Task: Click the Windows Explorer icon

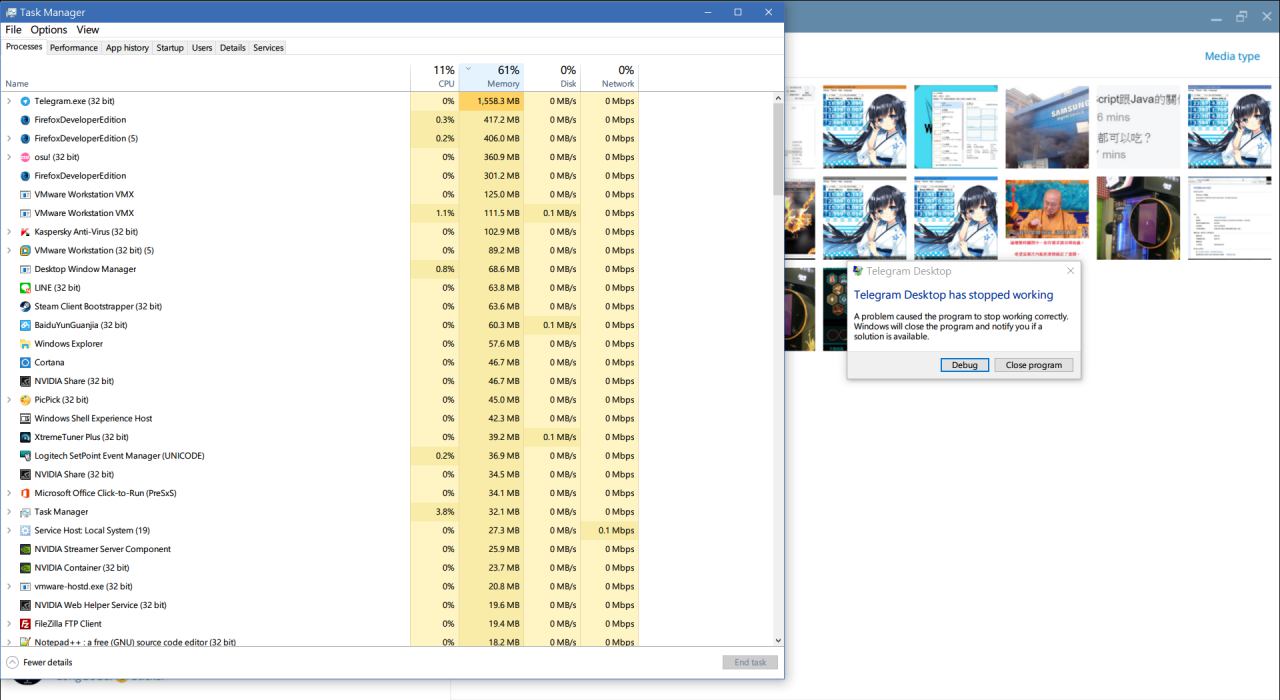Action: point(25,344)
